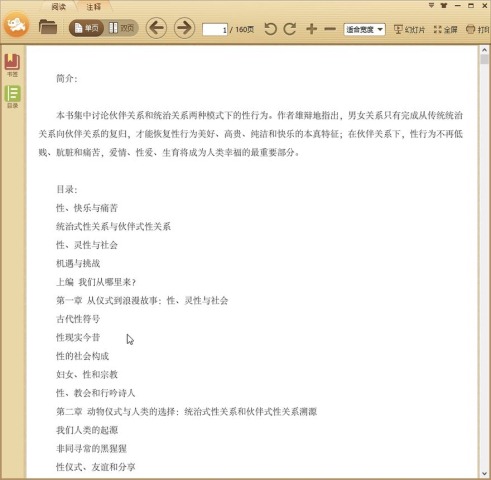The width and height of the screenshot is (491, 480).
Task: Go to previous page with left arrow
Action: coord(156,28)
